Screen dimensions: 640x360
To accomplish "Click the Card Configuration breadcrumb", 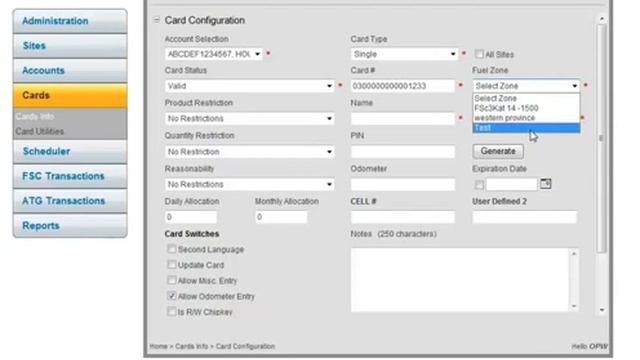I will click(x=245, y=347).
